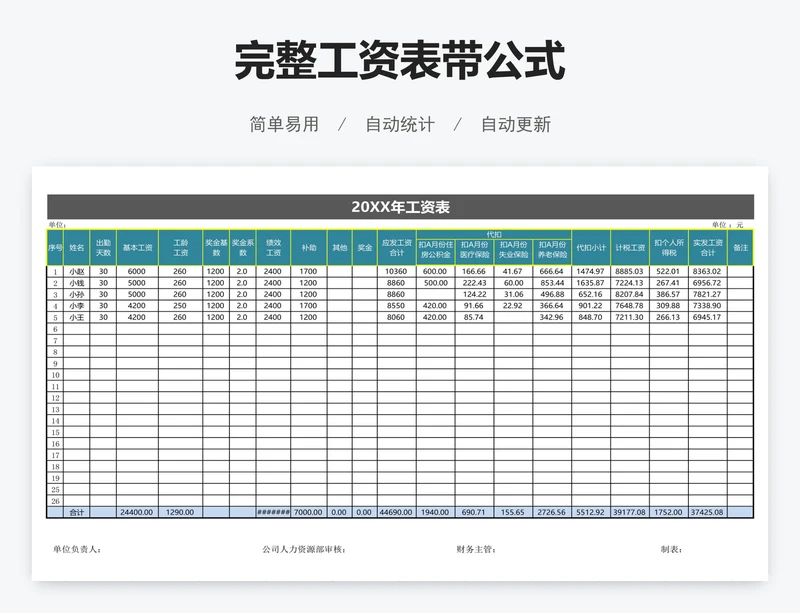Click the name cell '小王'
Viewport: 800px width, 613px height.
tap(77, 317)
